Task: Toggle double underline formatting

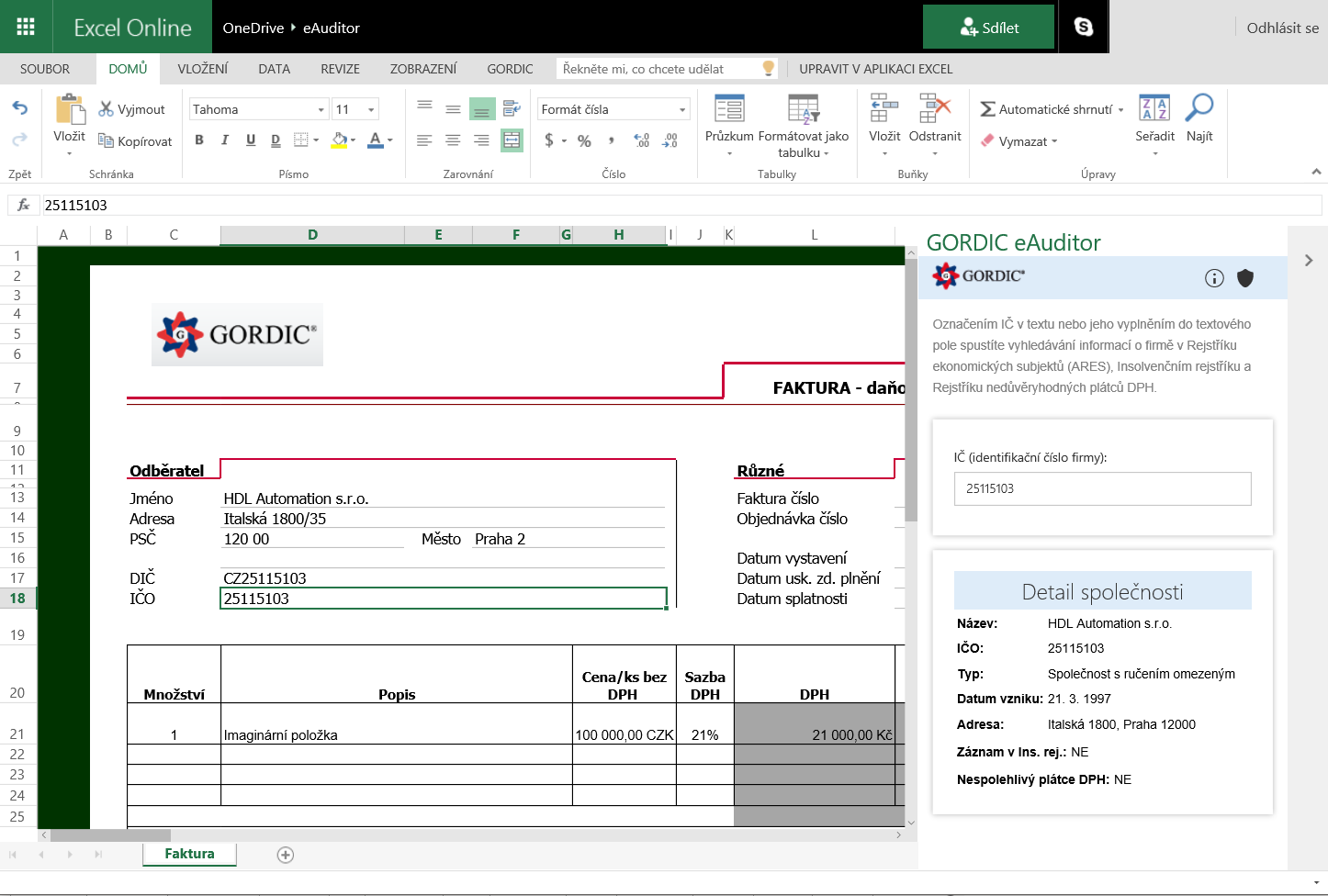Action: point(276,140)
